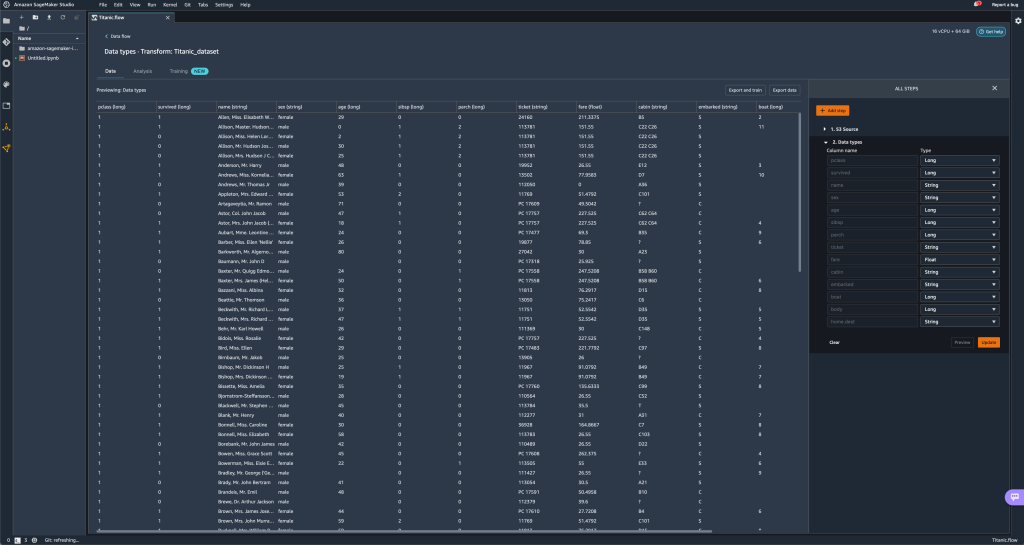The image size is (1024, 545).
Task: Open the type dropdown for name
Action: [x=959, y=185]
